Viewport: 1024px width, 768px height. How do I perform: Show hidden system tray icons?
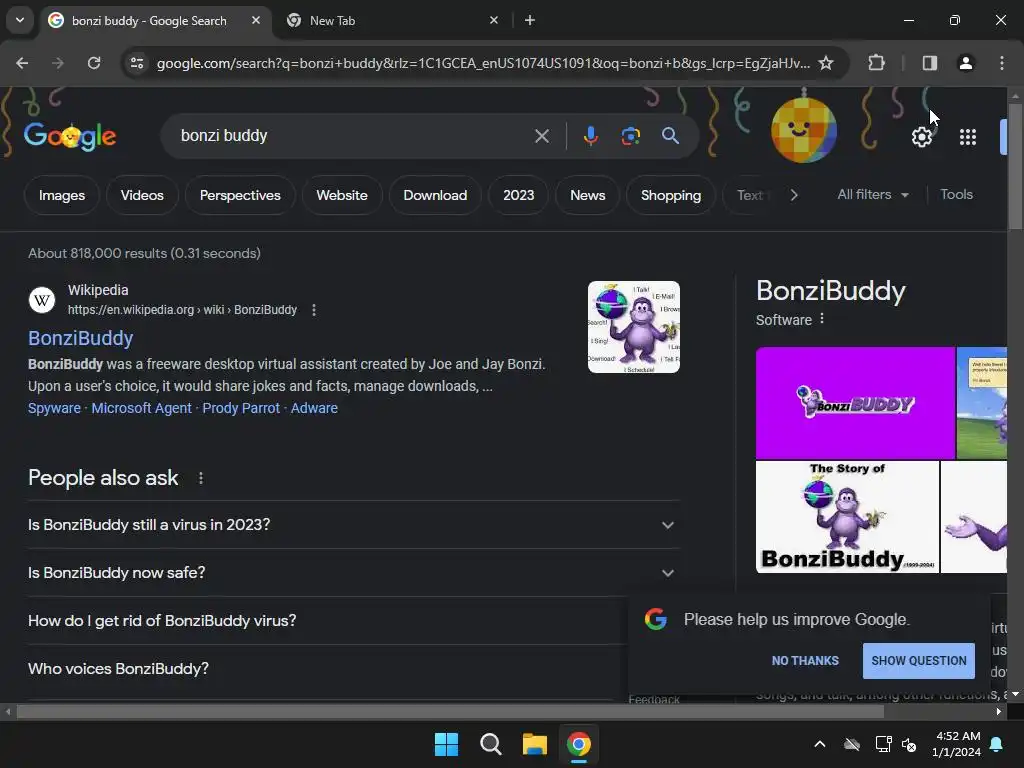click(820, 744)
